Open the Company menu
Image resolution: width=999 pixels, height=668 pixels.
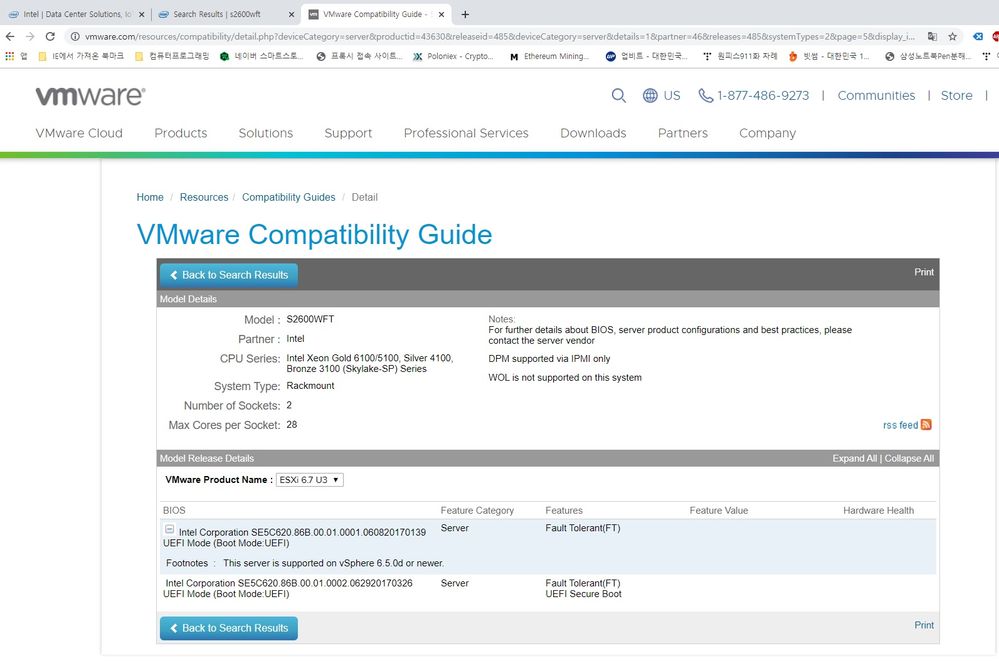click(x=767, y=133)
